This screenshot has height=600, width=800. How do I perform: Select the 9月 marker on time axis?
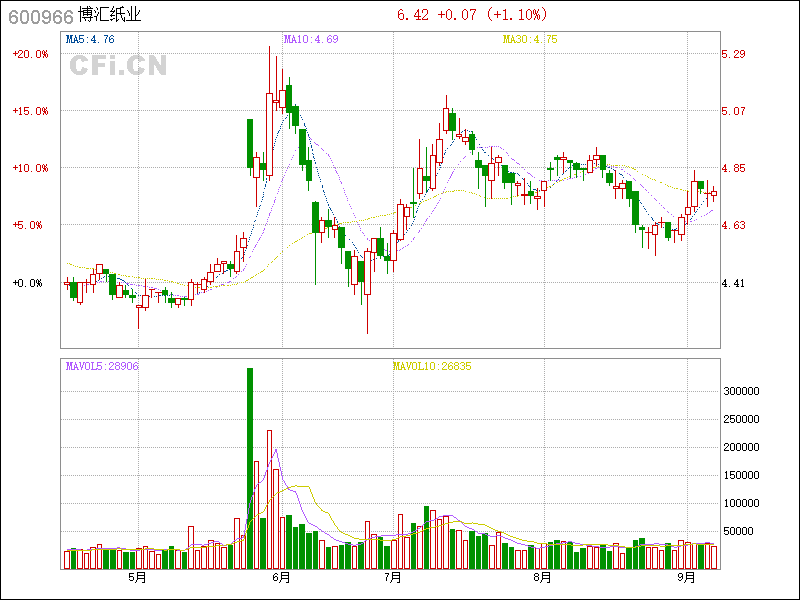686,577
